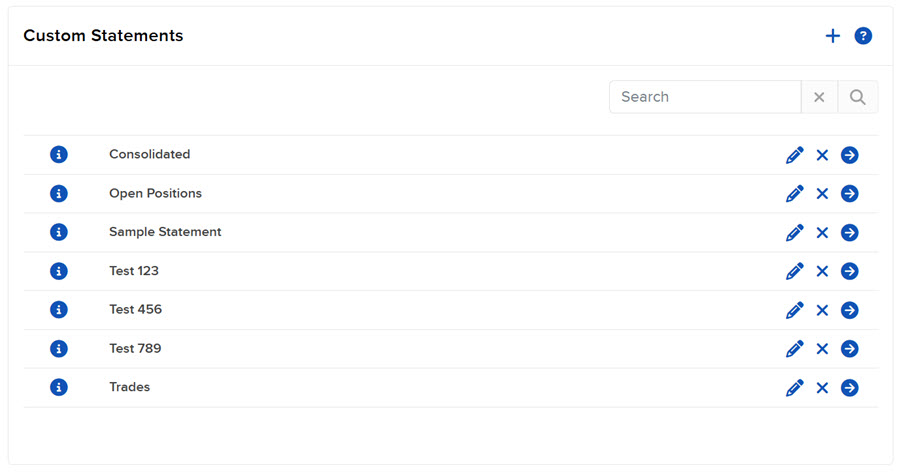
Task: Show info for Trades statement
Action: pyautogui.click(x=59, y=387)
